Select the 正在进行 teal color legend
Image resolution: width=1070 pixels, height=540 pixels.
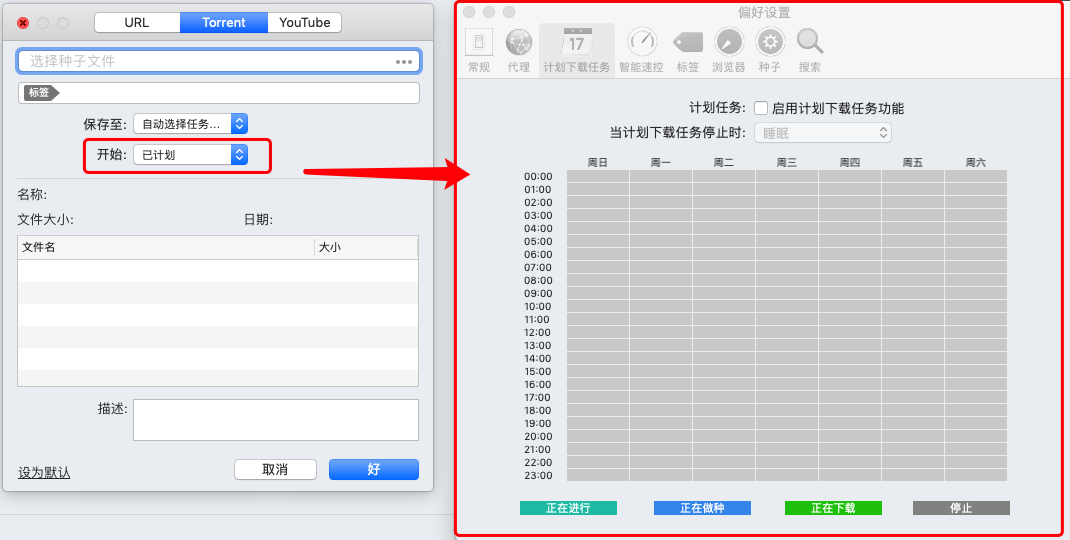point(568,508)
